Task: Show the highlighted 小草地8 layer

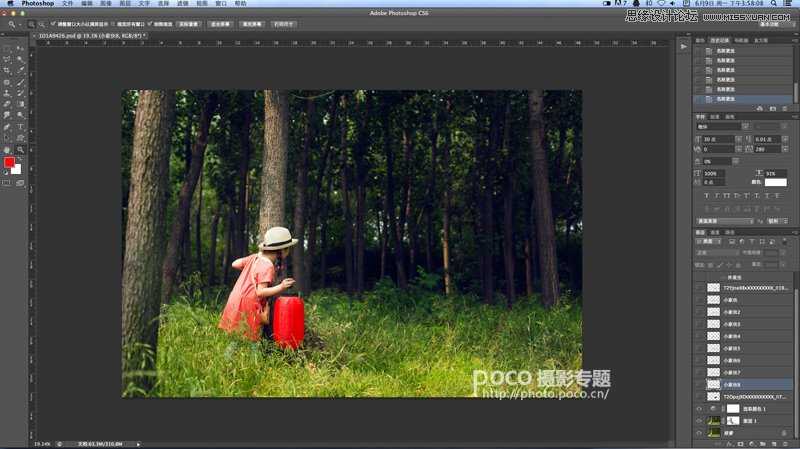Action: click(699, 384)
